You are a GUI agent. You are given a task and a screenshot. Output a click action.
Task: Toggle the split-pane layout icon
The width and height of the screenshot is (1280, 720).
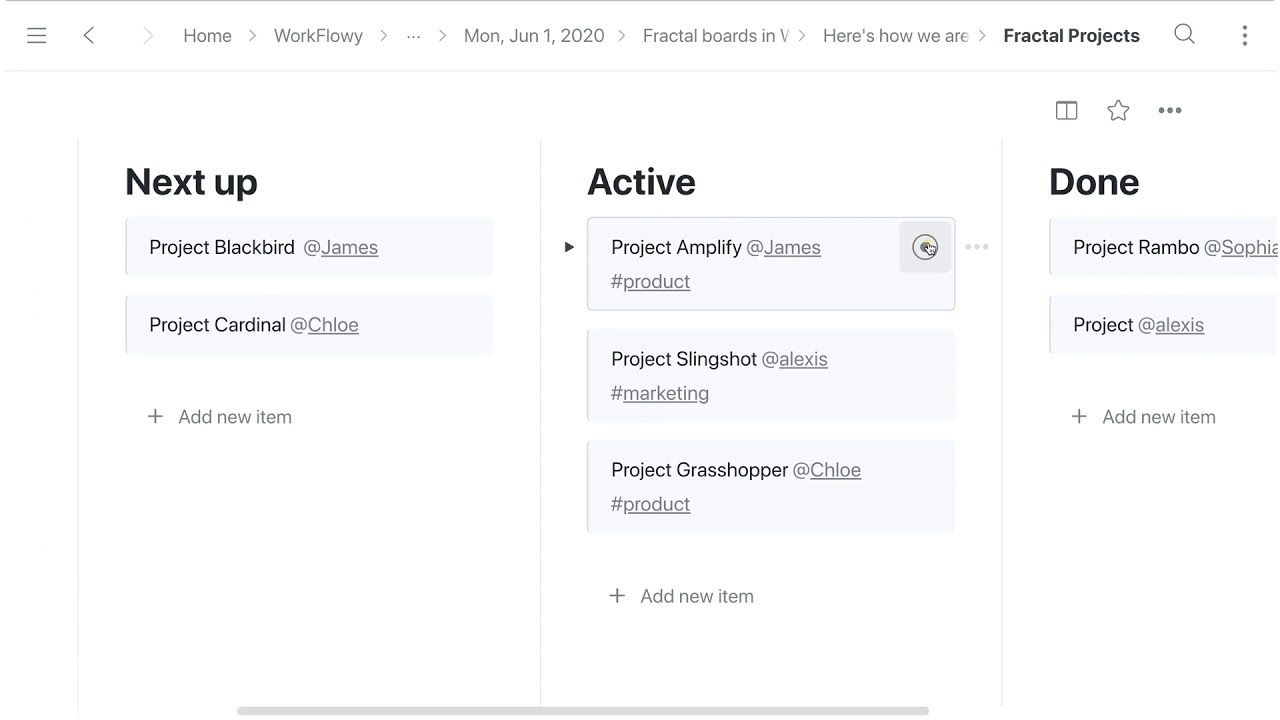[1067, 111]
